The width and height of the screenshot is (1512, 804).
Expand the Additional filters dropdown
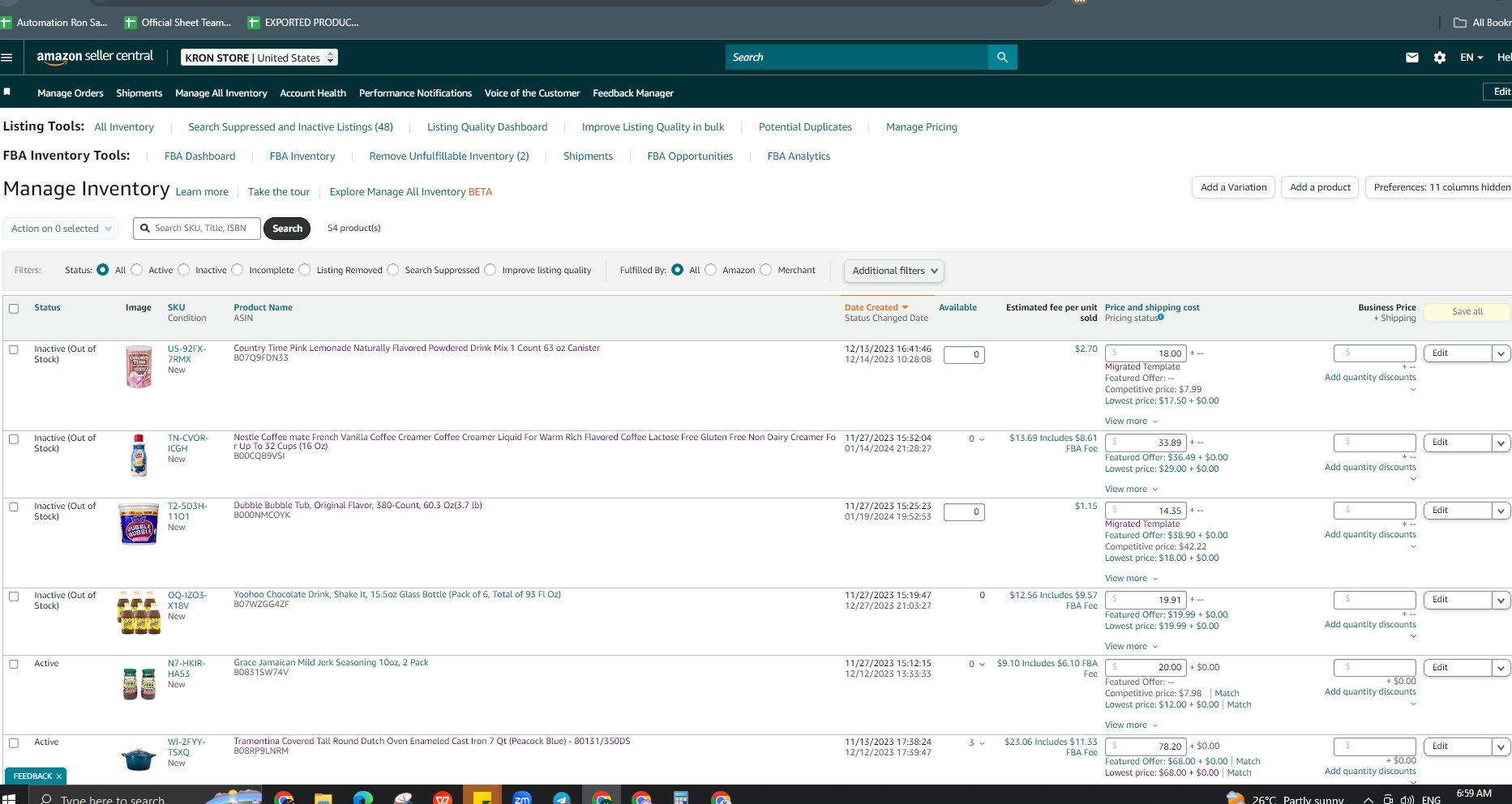tap(894, 271)
